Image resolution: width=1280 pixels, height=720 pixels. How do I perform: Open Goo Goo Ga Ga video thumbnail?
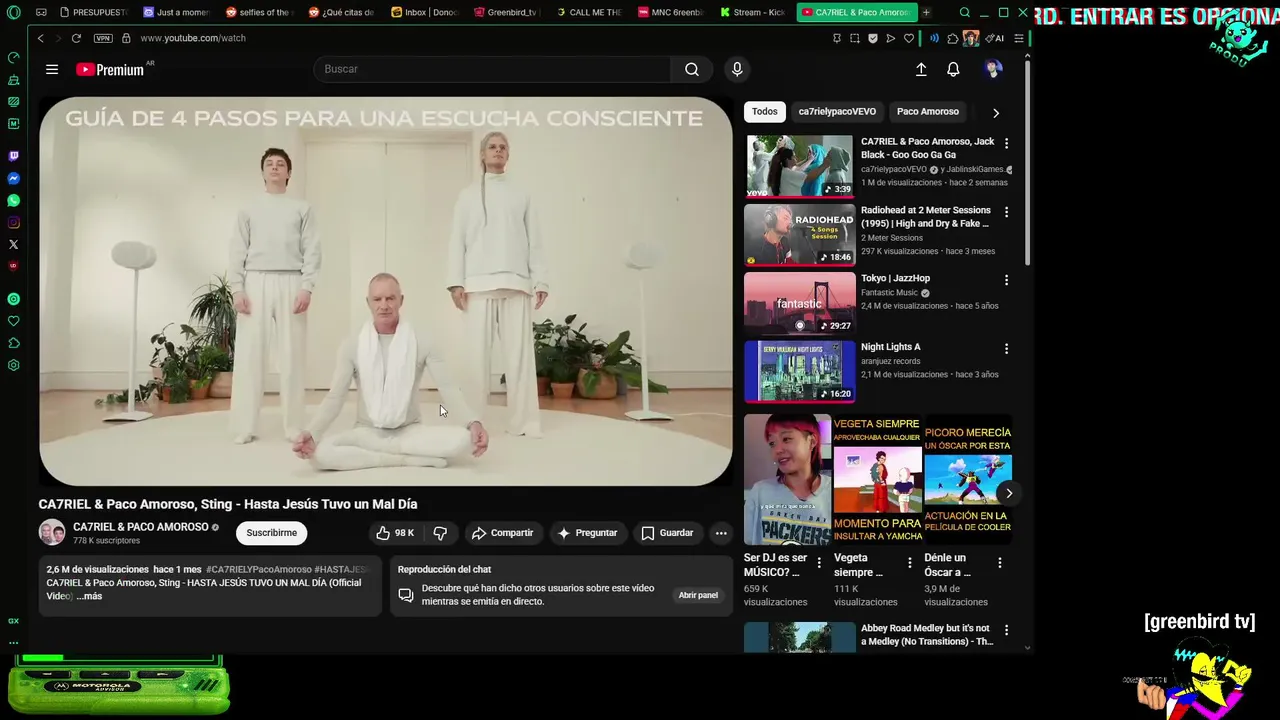tap(800, 166)
